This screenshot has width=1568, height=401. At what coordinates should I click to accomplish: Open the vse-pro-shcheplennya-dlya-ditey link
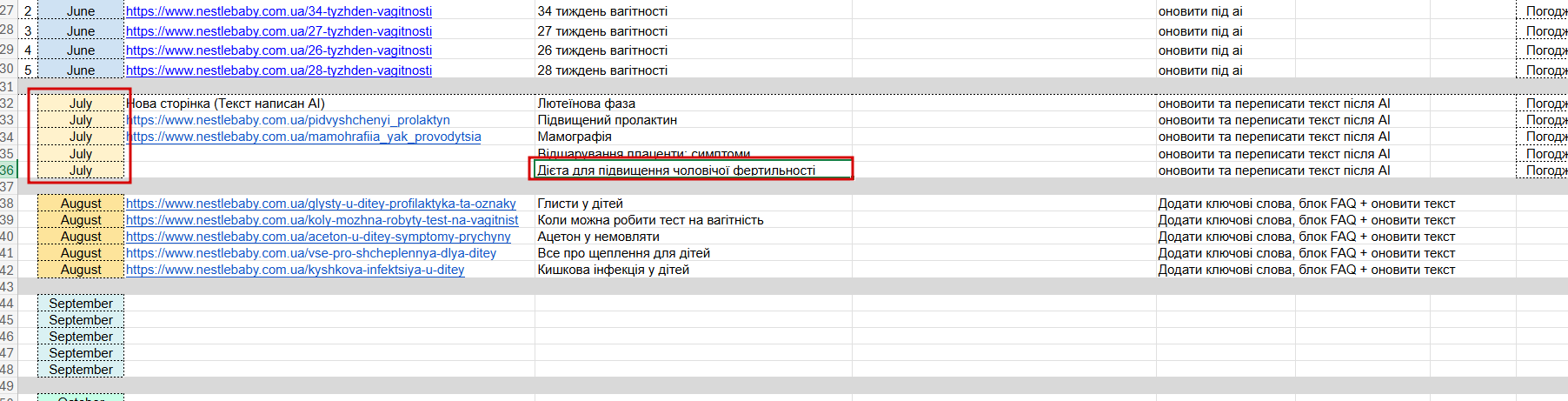tap(311, 253)
